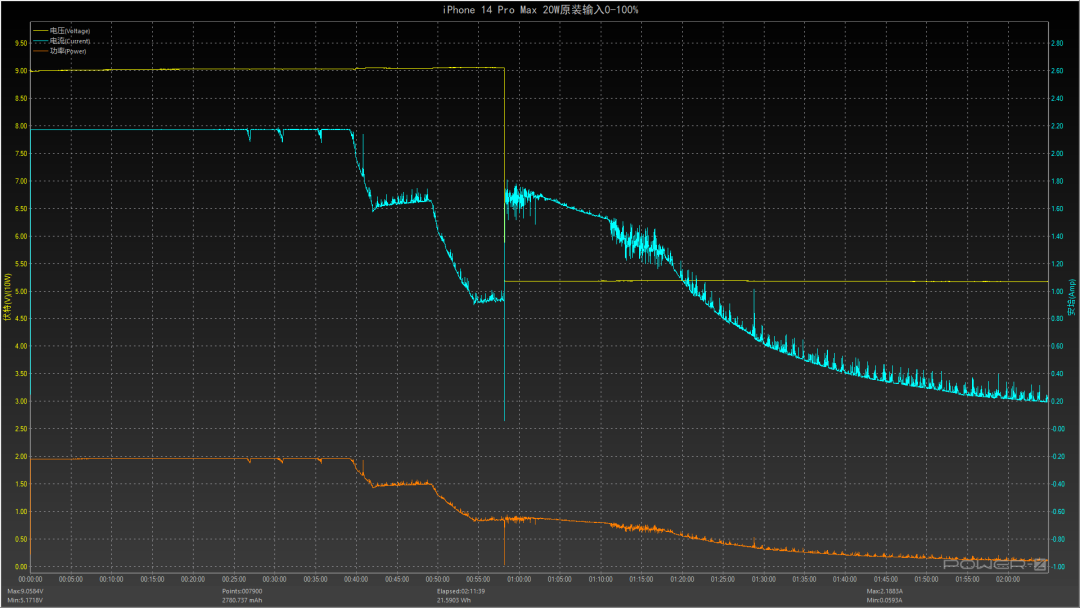Click the 00:00:00 time axis label
Screen dimensions: 1080x608
point(30,579)
